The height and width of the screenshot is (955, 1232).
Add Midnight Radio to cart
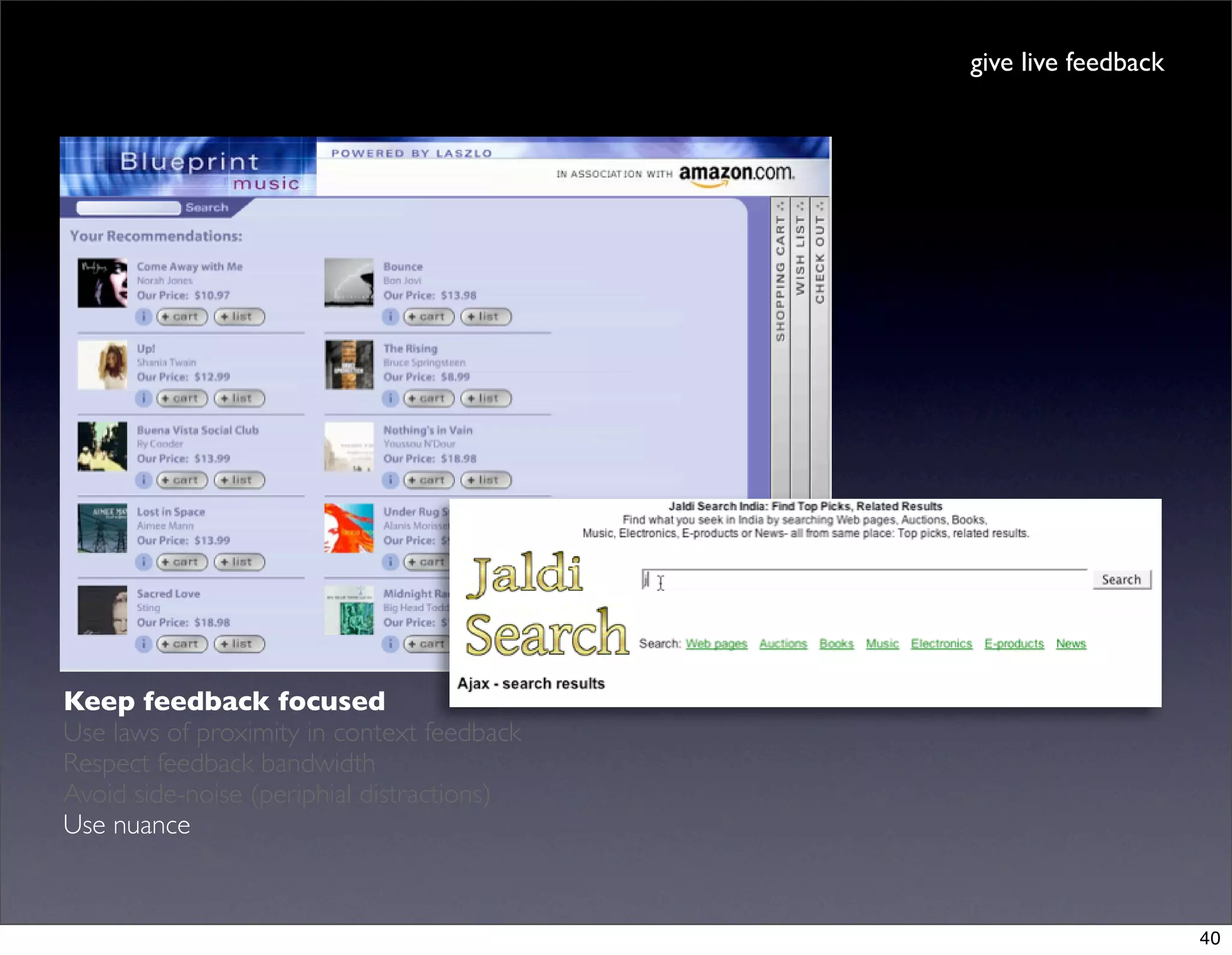coord(426,644)
